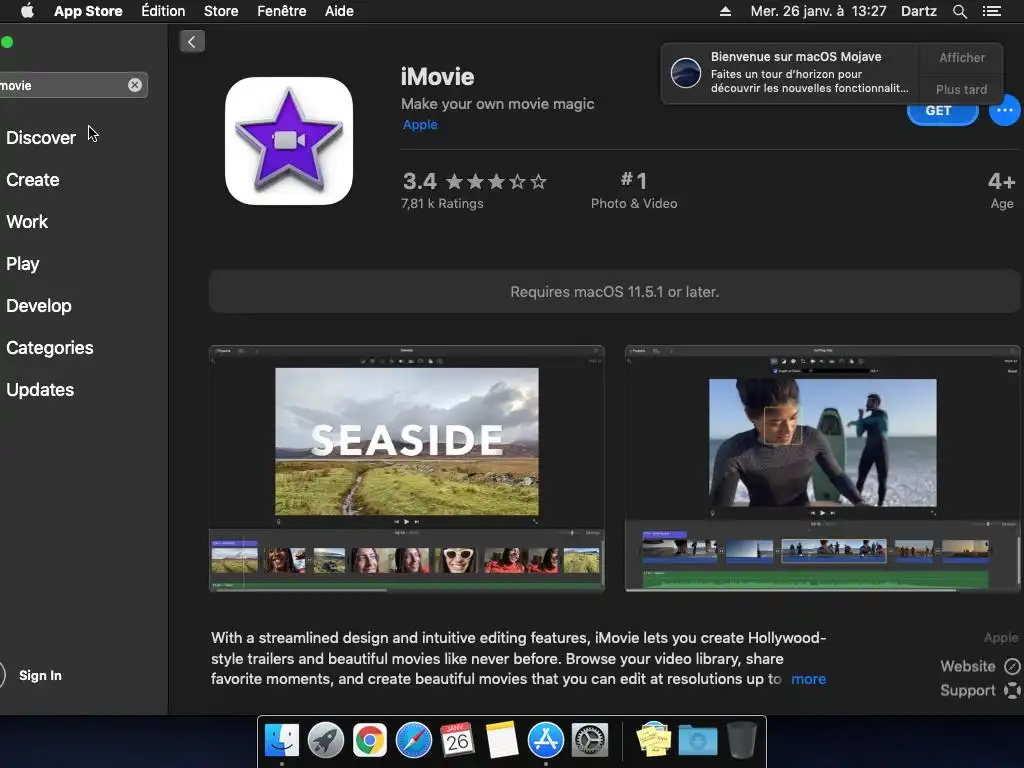Open the SEASIDE screenshot thumbnail
Viewport: 1024px width, 768px height.
(406, 468)
